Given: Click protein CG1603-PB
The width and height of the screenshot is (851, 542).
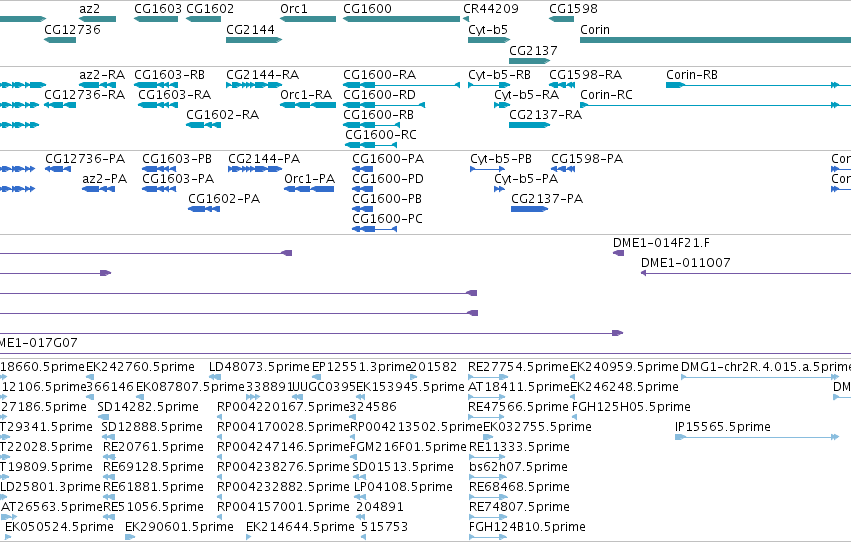Looking at the screenshot, I should tap(159, 169).
